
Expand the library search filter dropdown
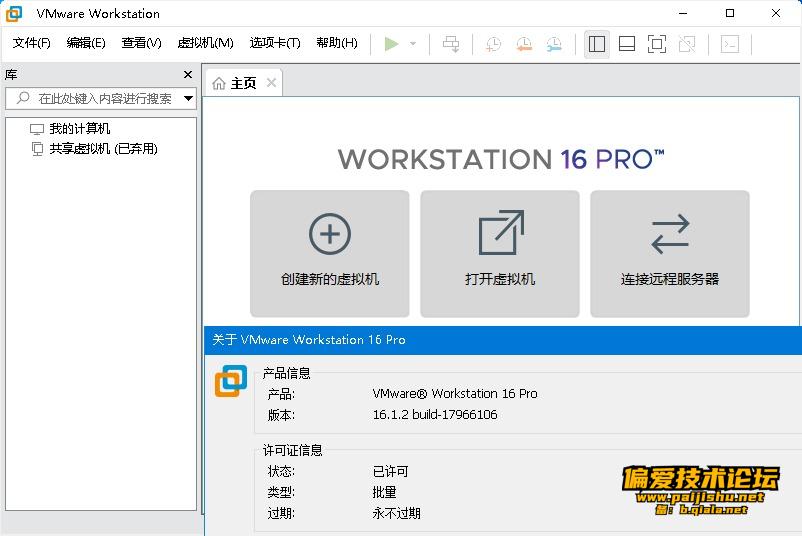(188, 98)
